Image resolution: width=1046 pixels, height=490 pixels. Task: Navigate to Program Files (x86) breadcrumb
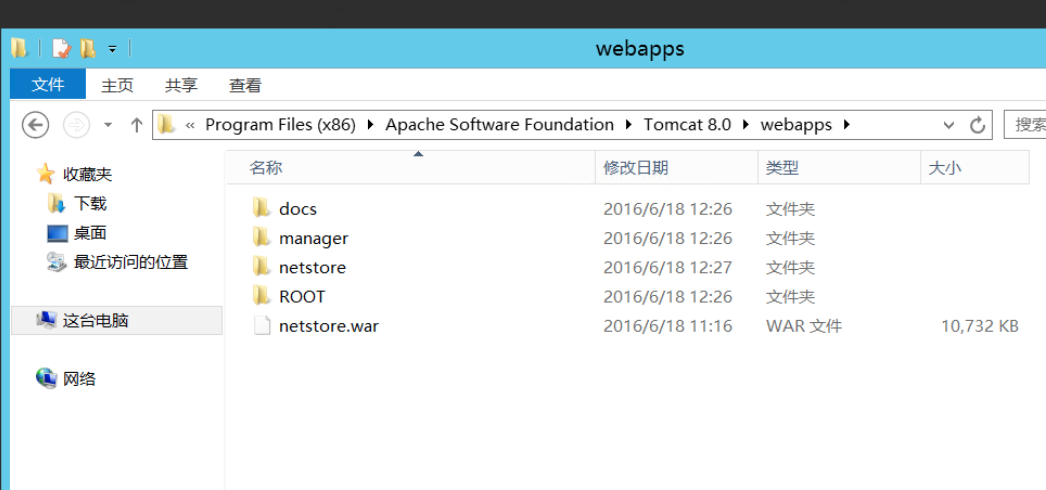pyautogui.click(x=280, y=125)
